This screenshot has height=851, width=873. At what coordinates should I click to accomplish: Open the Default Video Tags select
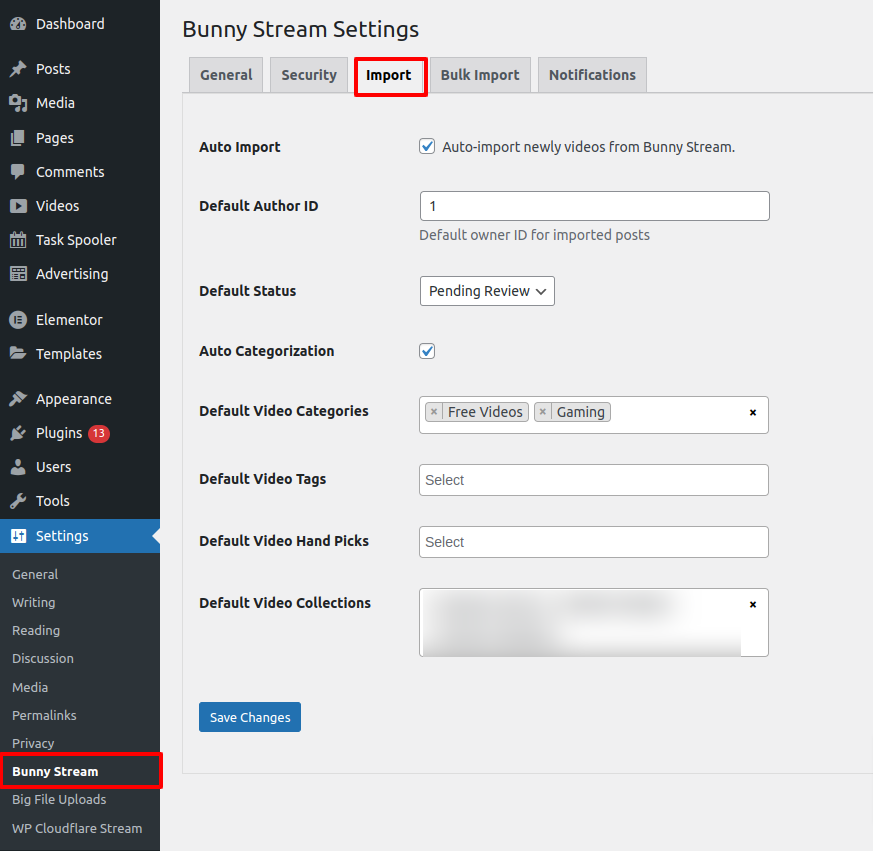point(593,480)
